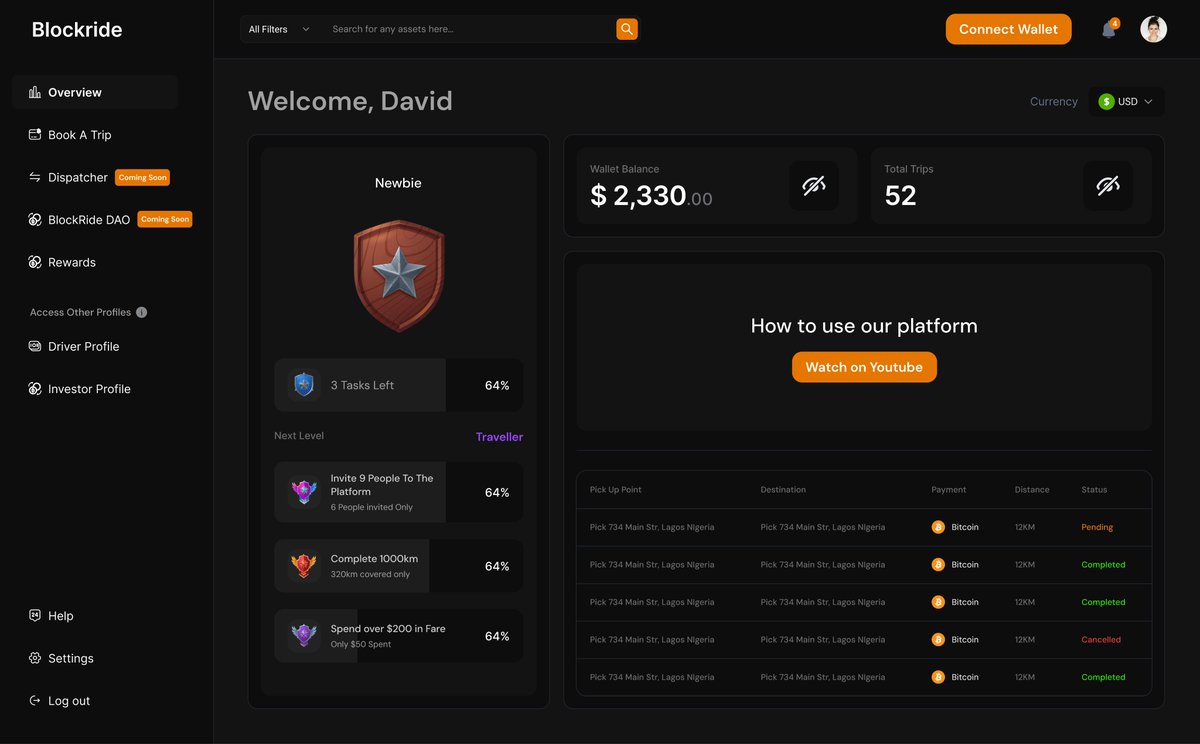Click the Pending status text

point(1097,527)
